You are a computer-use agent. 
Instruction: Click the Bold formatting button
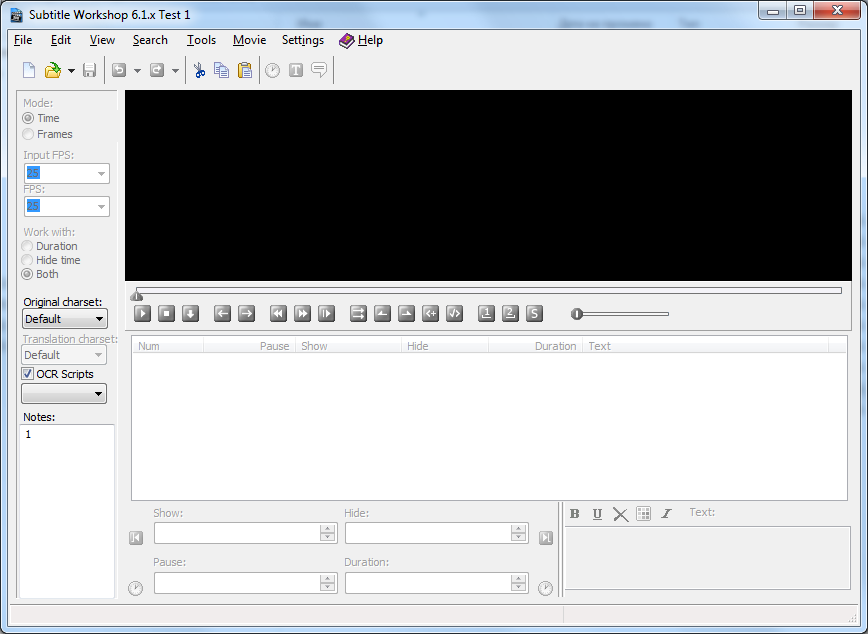coord(575,514)
